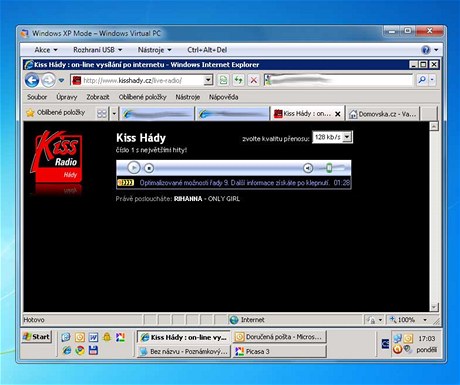Close the Kiss Hády tab
This screenshot has width=460, height=385.
point(338,114)
